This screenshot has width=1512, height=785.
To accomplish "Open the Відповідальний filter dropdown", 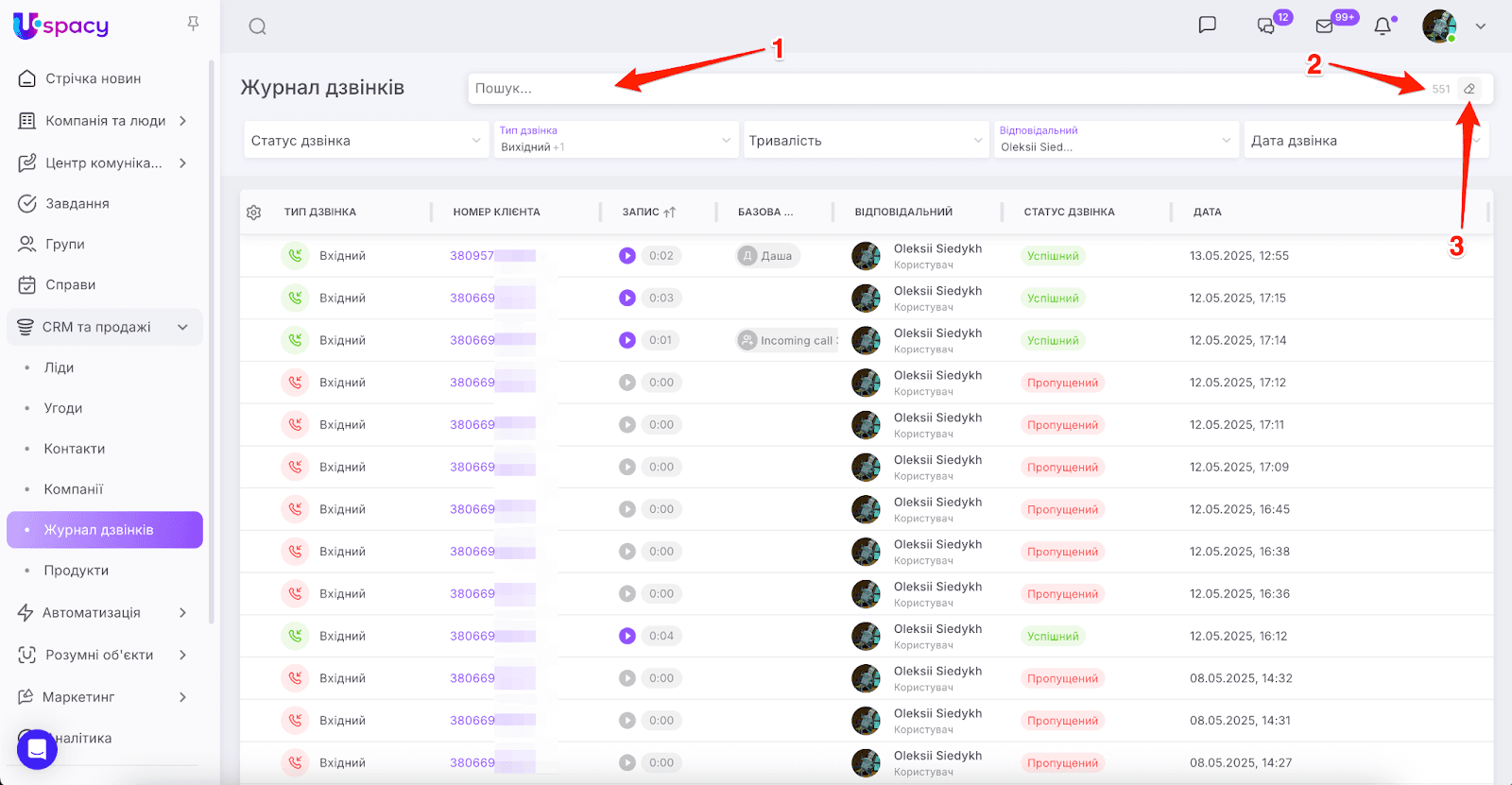I will pos(1115,141).
